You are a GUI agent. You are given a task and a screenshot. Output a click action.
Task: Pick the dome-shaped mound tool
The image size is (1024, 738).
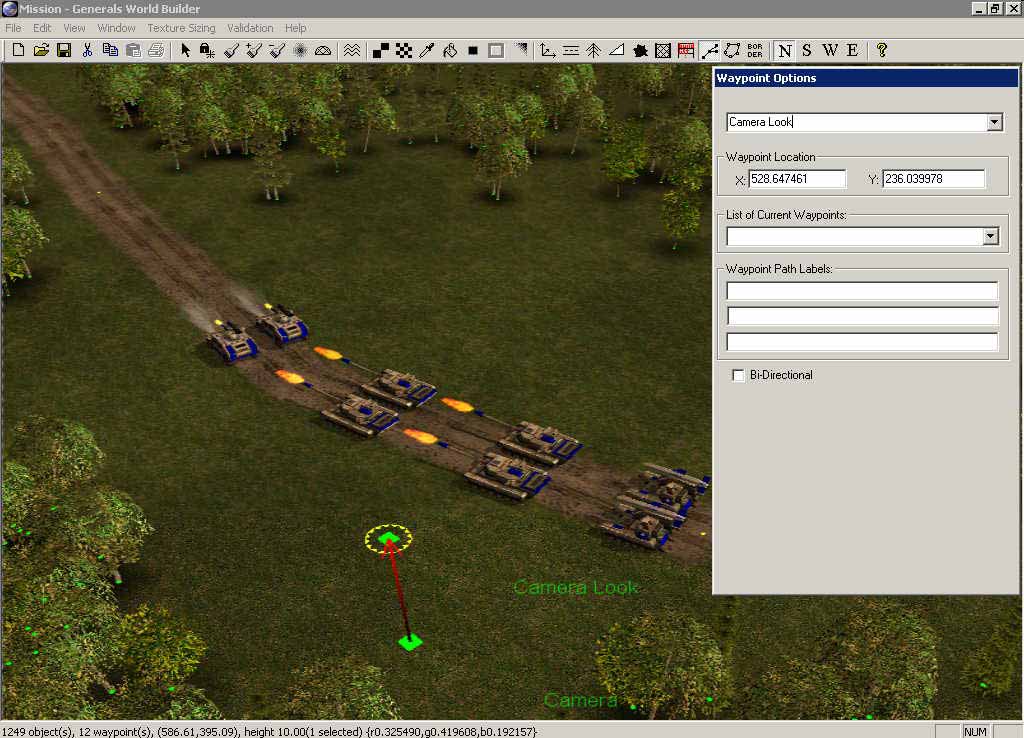point(323,50)
